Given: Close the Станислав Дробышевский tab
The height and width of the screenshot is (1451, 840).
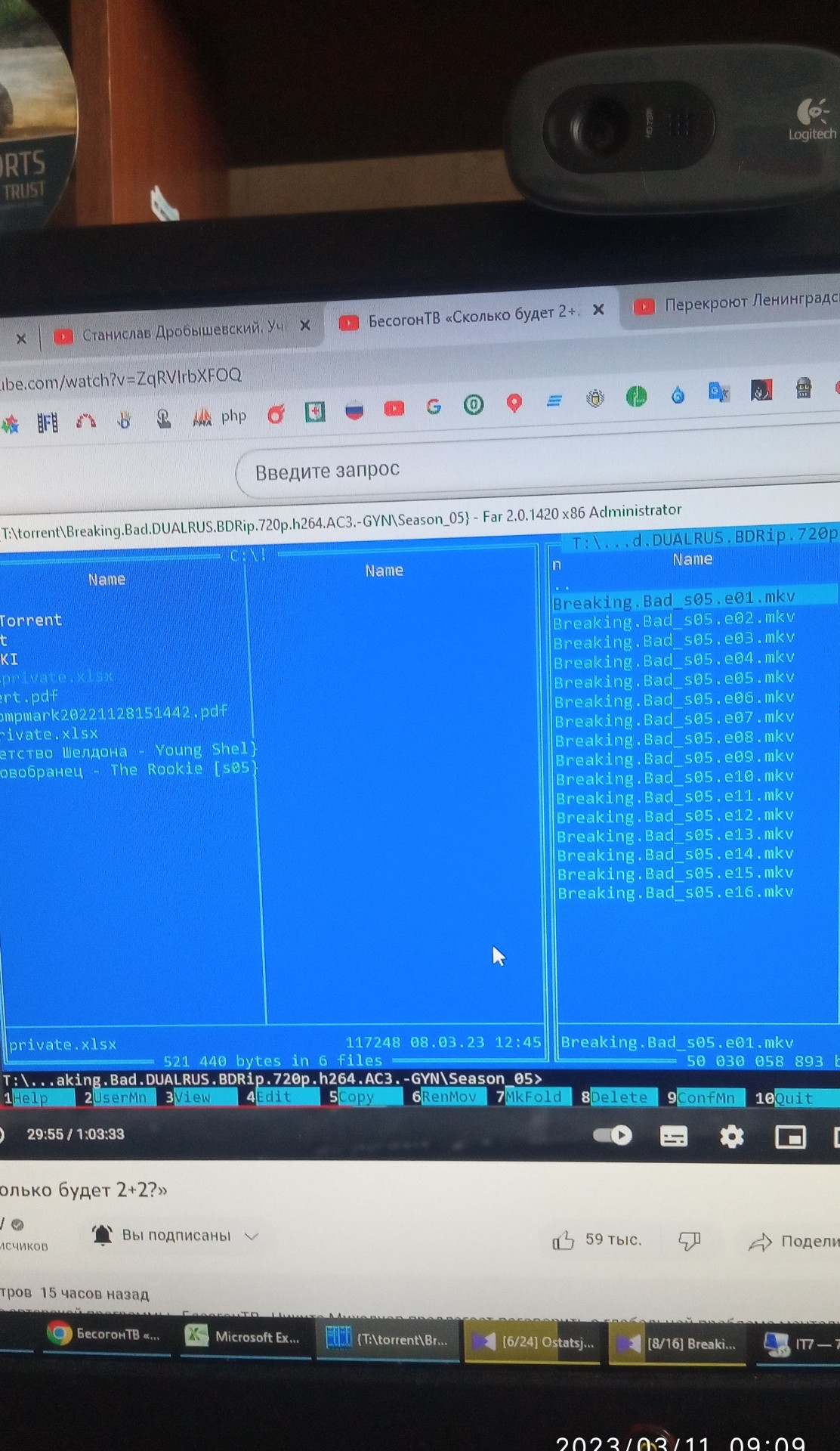Looking at the screenshot, I should pos(305,326).
